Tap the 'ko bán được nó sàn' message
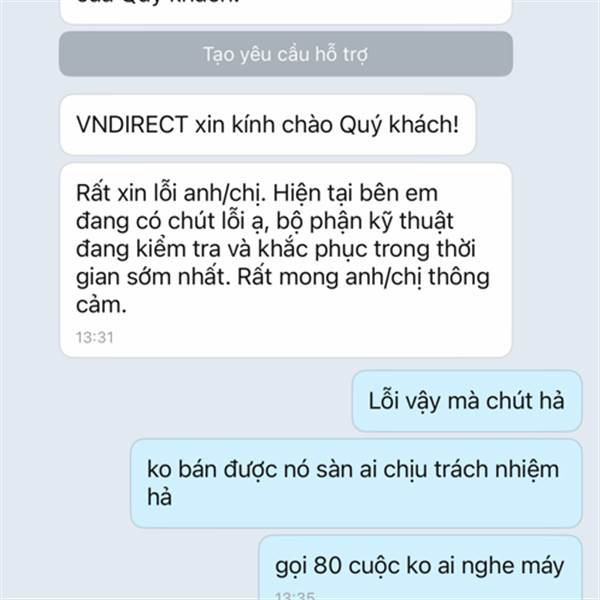This screenshot has height=600, width=600. point(356,484)
